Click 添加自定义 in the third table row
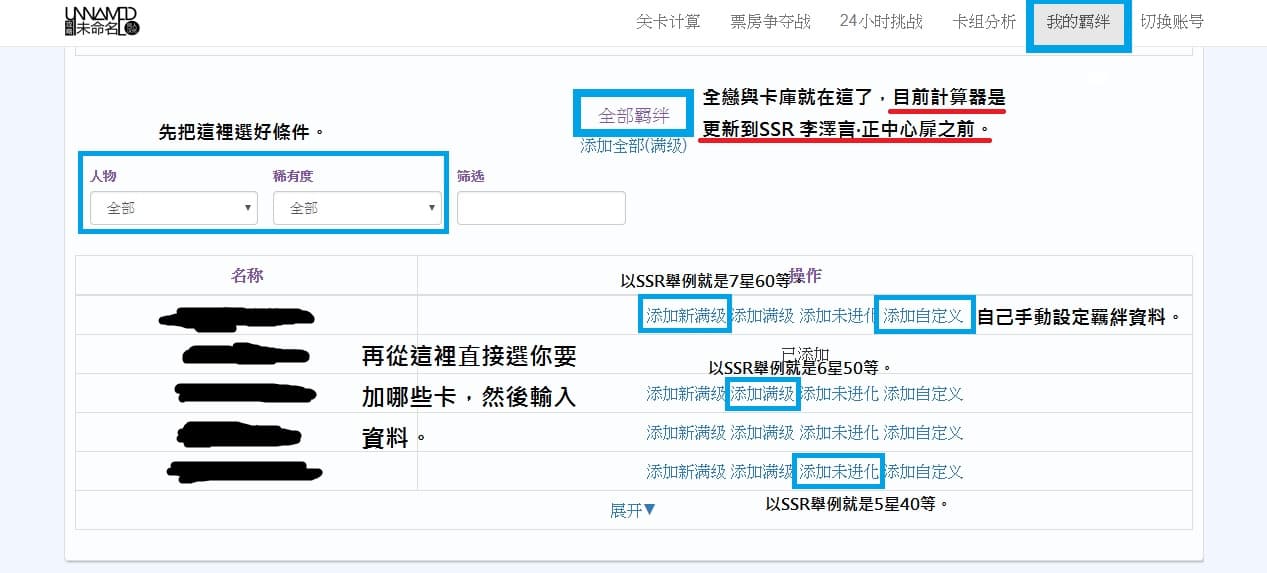Image resolution: width=1267 pixels, height=573 pixels. point(923,394)
